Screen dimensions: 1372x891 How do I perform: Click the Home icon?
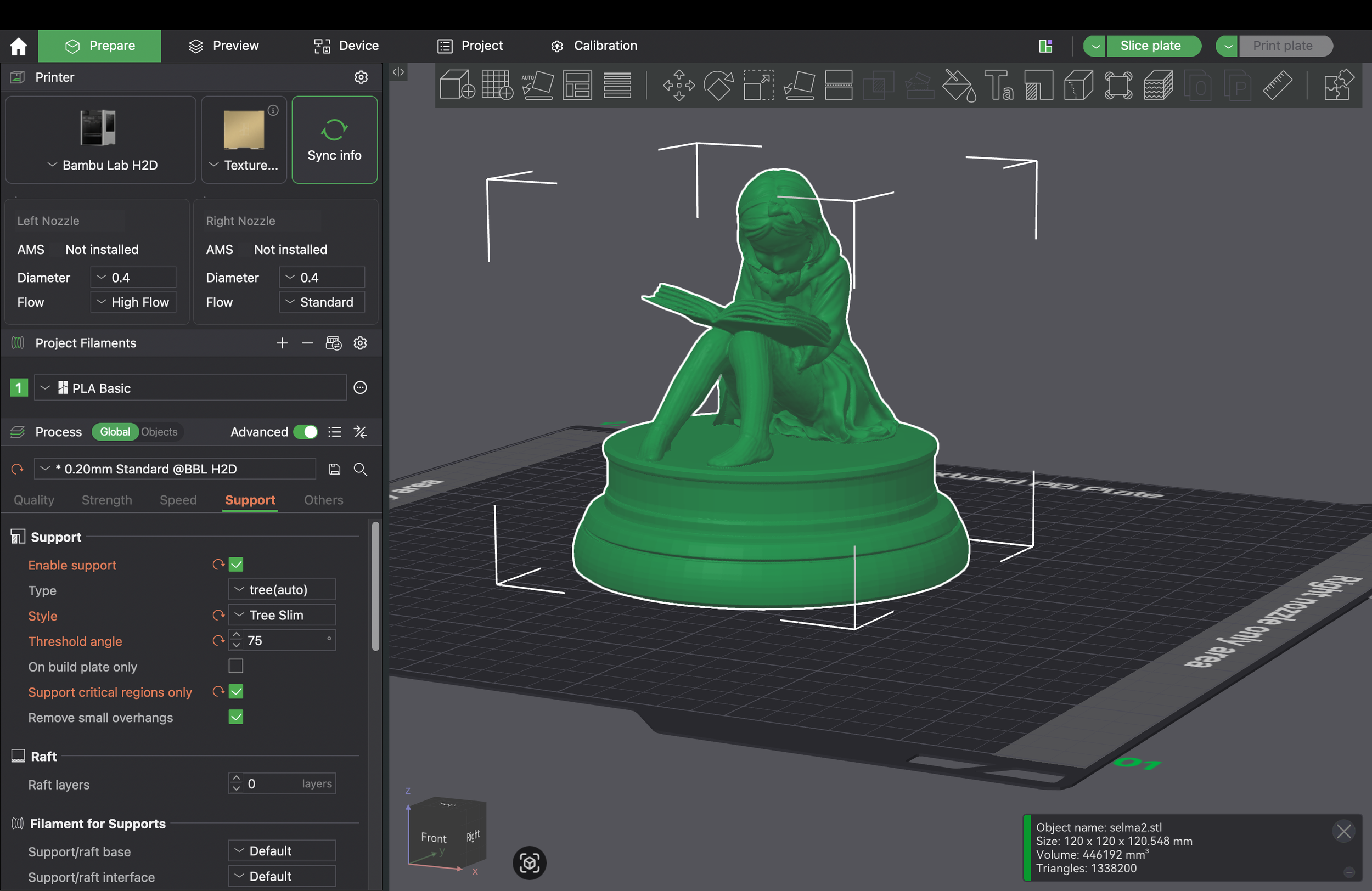click(x=19, y=46)
